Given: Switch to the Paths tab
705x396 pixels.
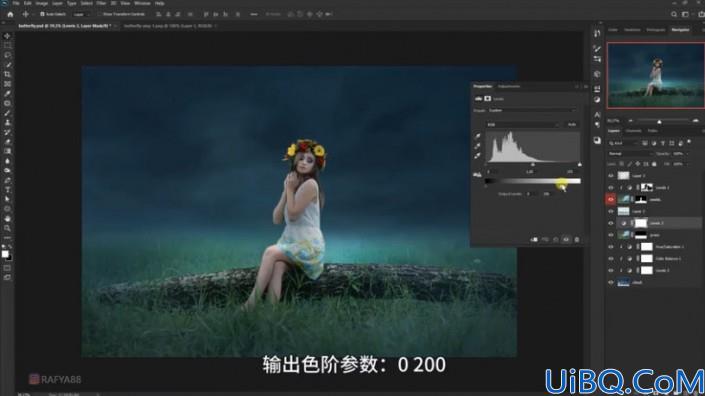Looking at the screenshot, I should click(652, 131).
